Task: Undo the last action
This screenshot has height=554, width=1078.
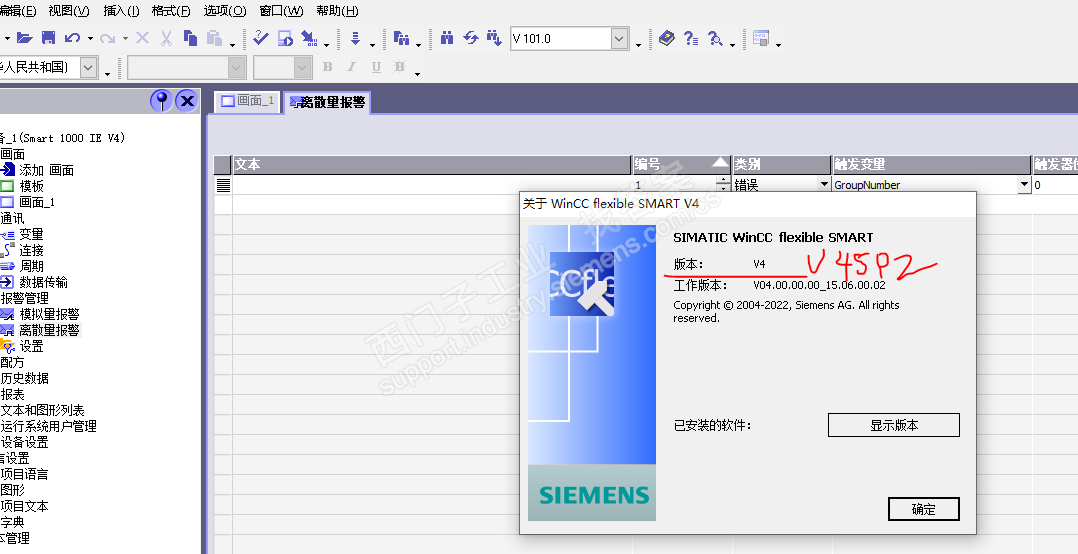Action: pos(72,38)
